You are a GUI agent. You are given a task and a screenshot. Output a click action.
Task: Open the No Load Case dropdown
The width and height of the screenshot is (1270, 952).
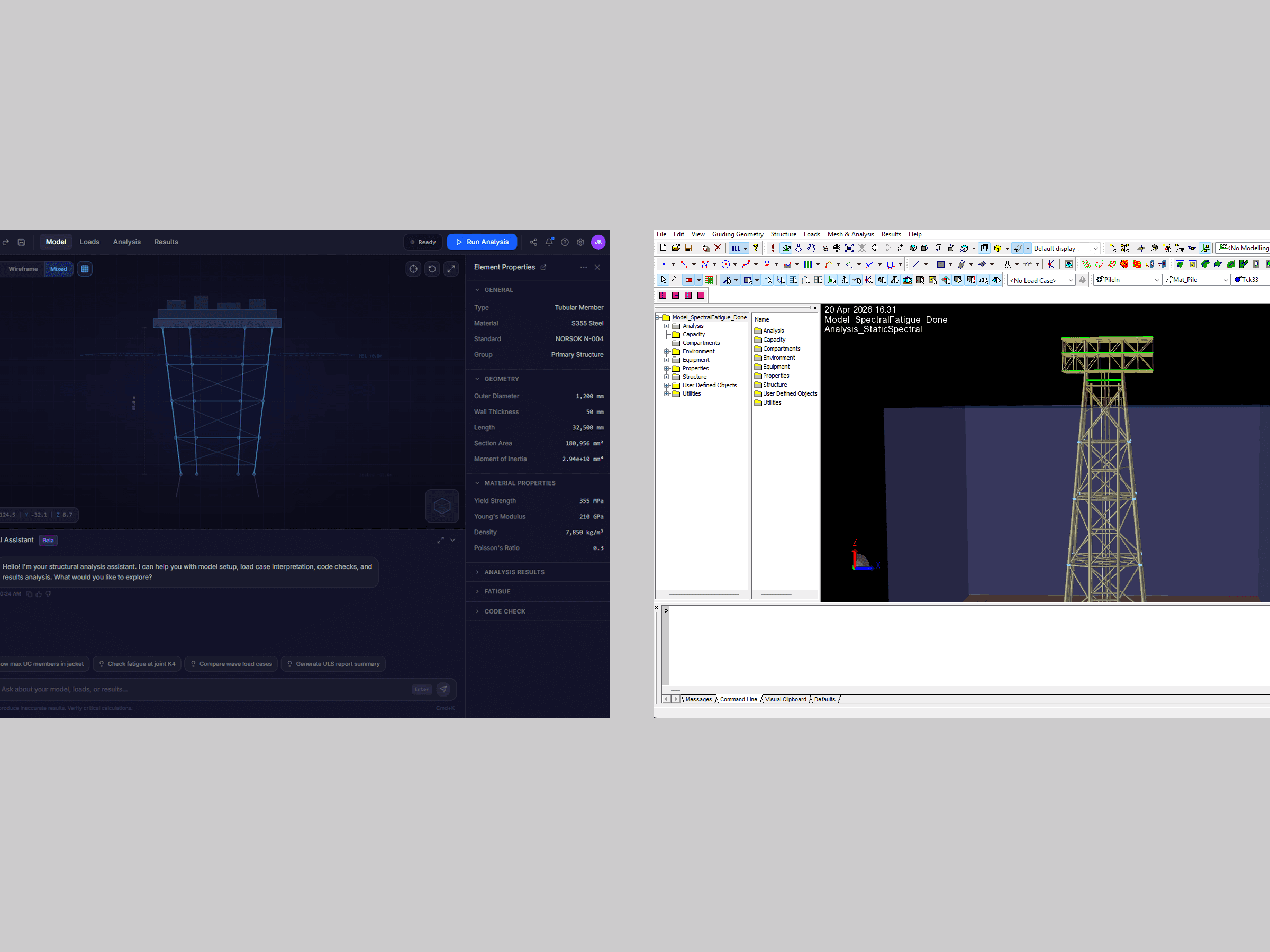1041,280
